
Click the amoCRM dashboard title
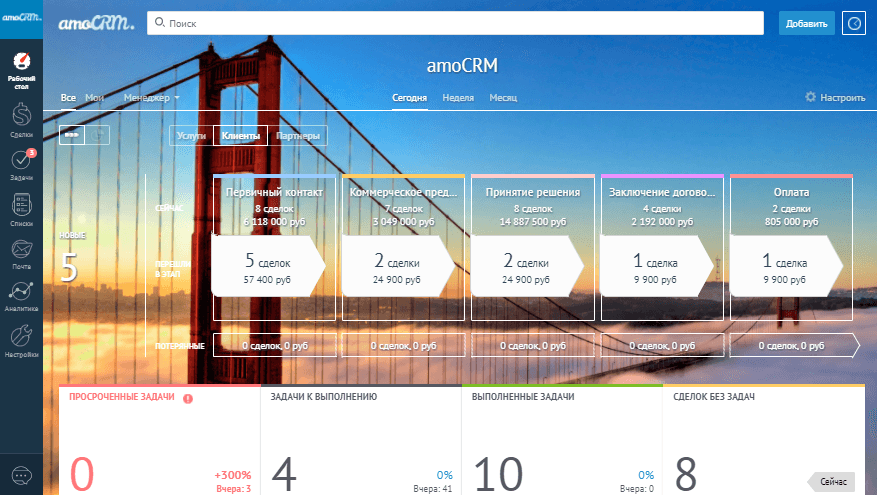coord(462,65)
